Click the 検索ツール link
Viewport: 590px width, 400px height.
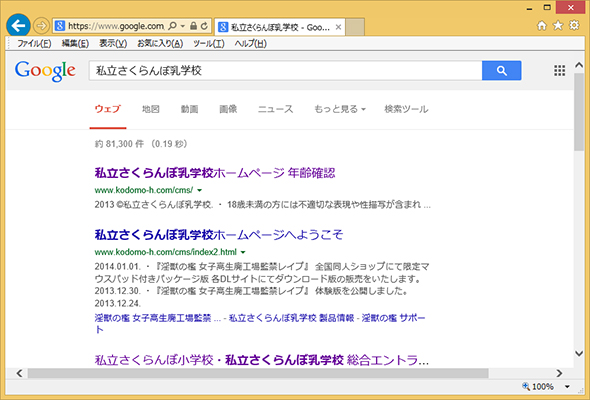tap(406, 109)
